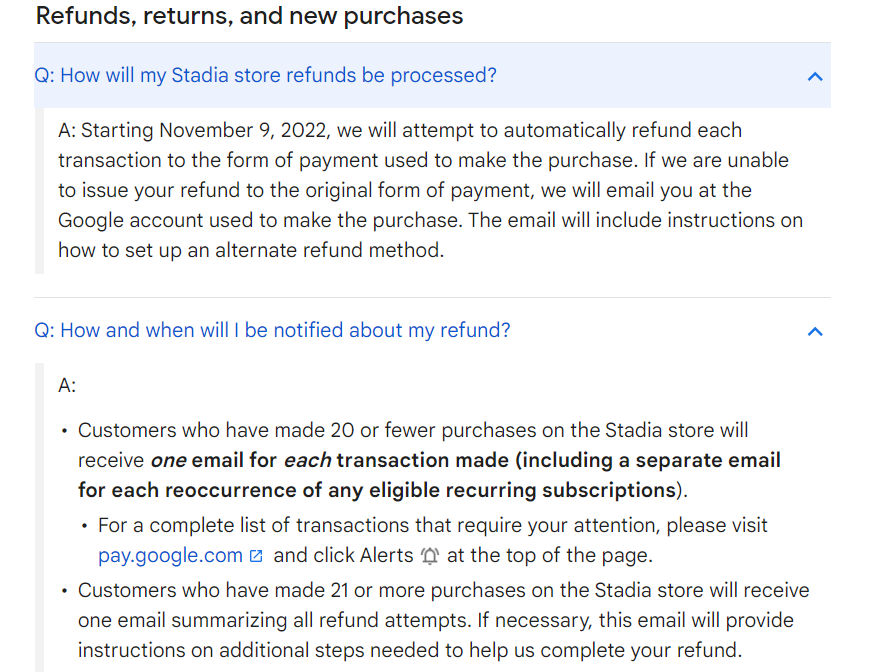895x672 pixels.
Task: Click the italic word 'each' before 'transaction made'
Action: [x=307, y=461]
